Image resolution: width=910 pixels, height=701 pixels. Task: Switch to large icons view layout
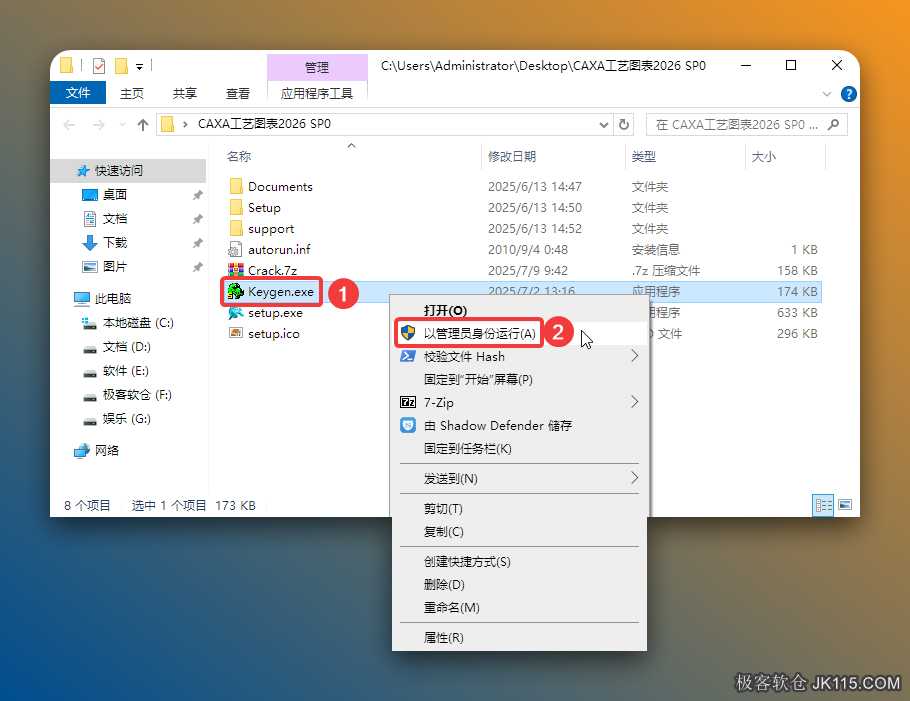[846, 505]
